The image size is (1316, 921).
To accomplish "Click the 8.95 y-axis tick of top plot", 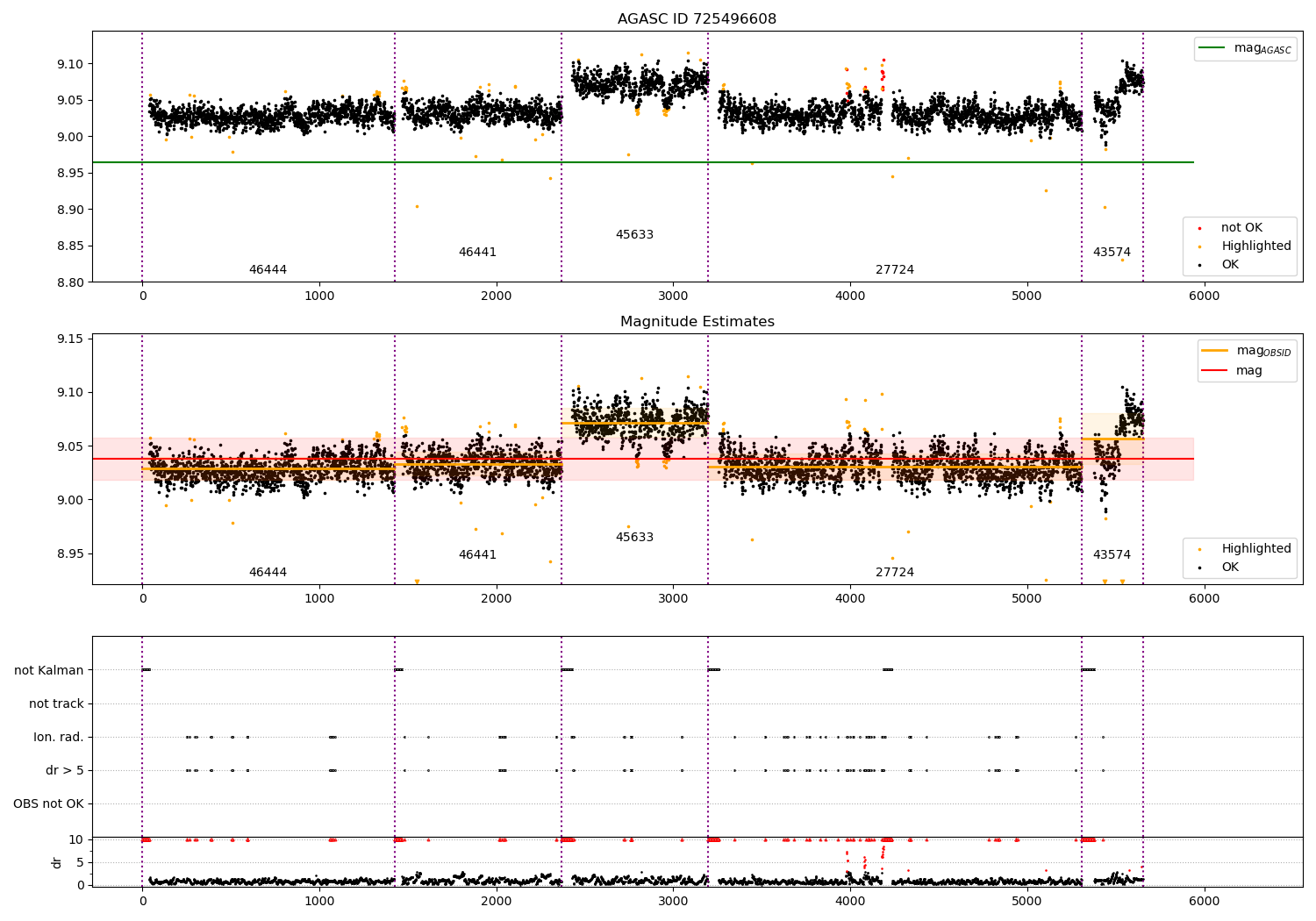I will (72, 173).
